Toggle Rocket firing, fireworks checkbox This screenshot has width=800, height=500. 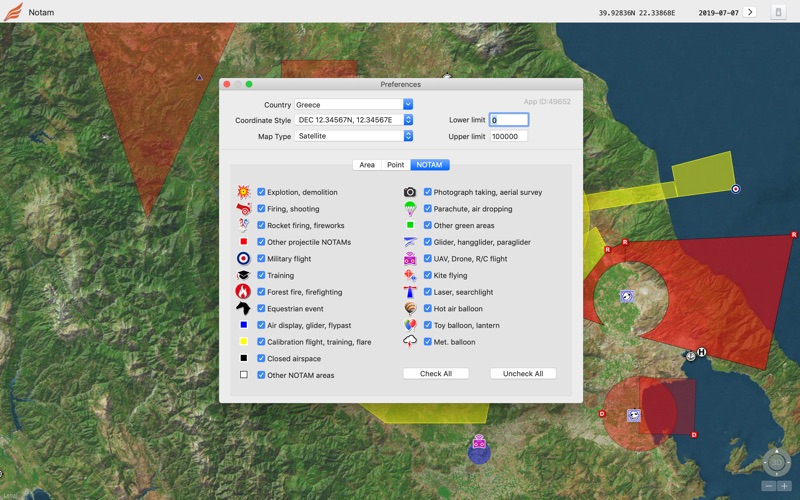[x=261, y=225]
